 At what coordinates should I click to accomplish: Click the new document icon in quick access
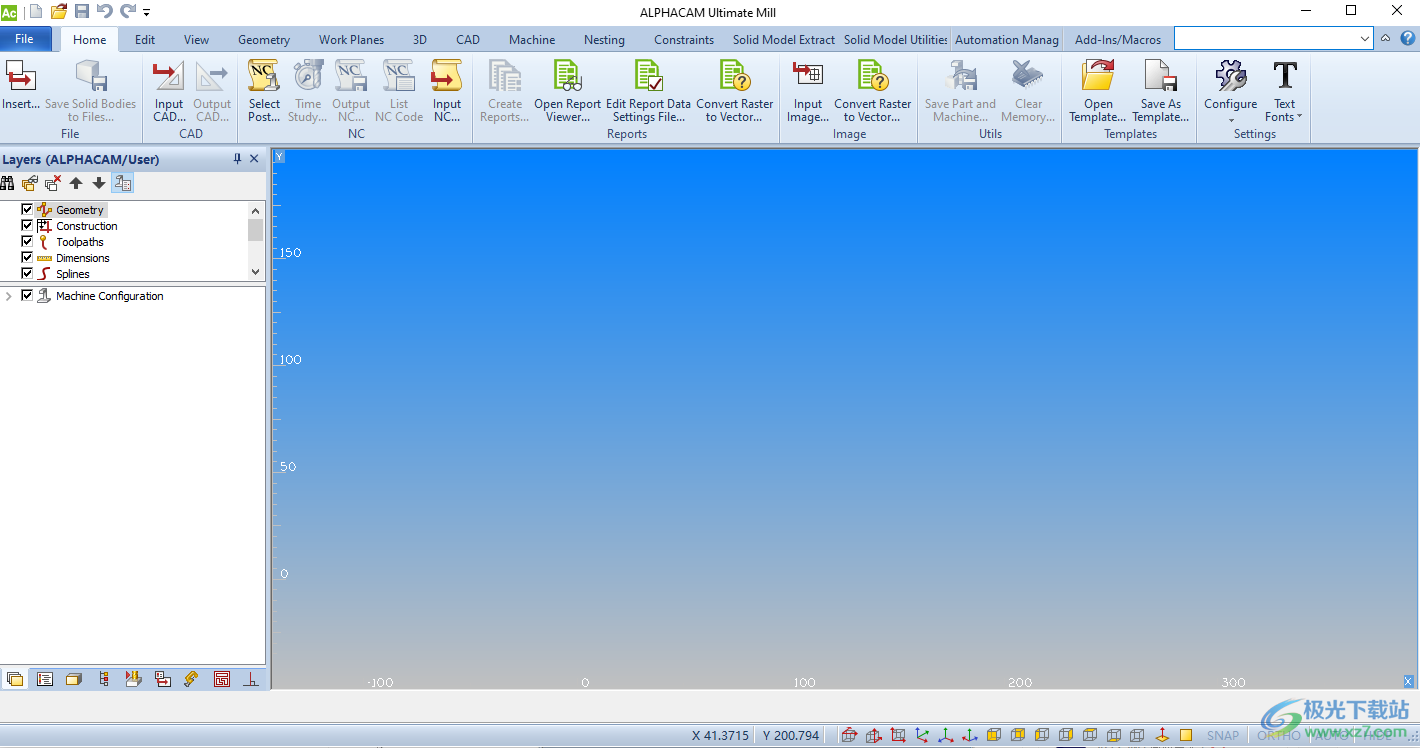(36, 12)
